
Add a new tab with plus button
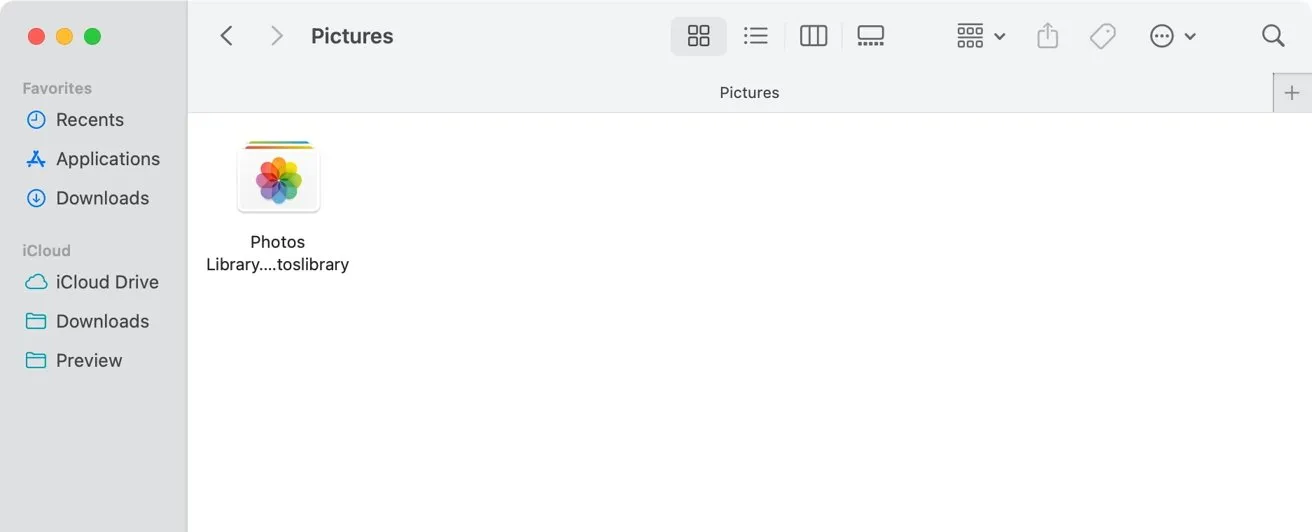pyautogui.click(x=1292, y=93)
